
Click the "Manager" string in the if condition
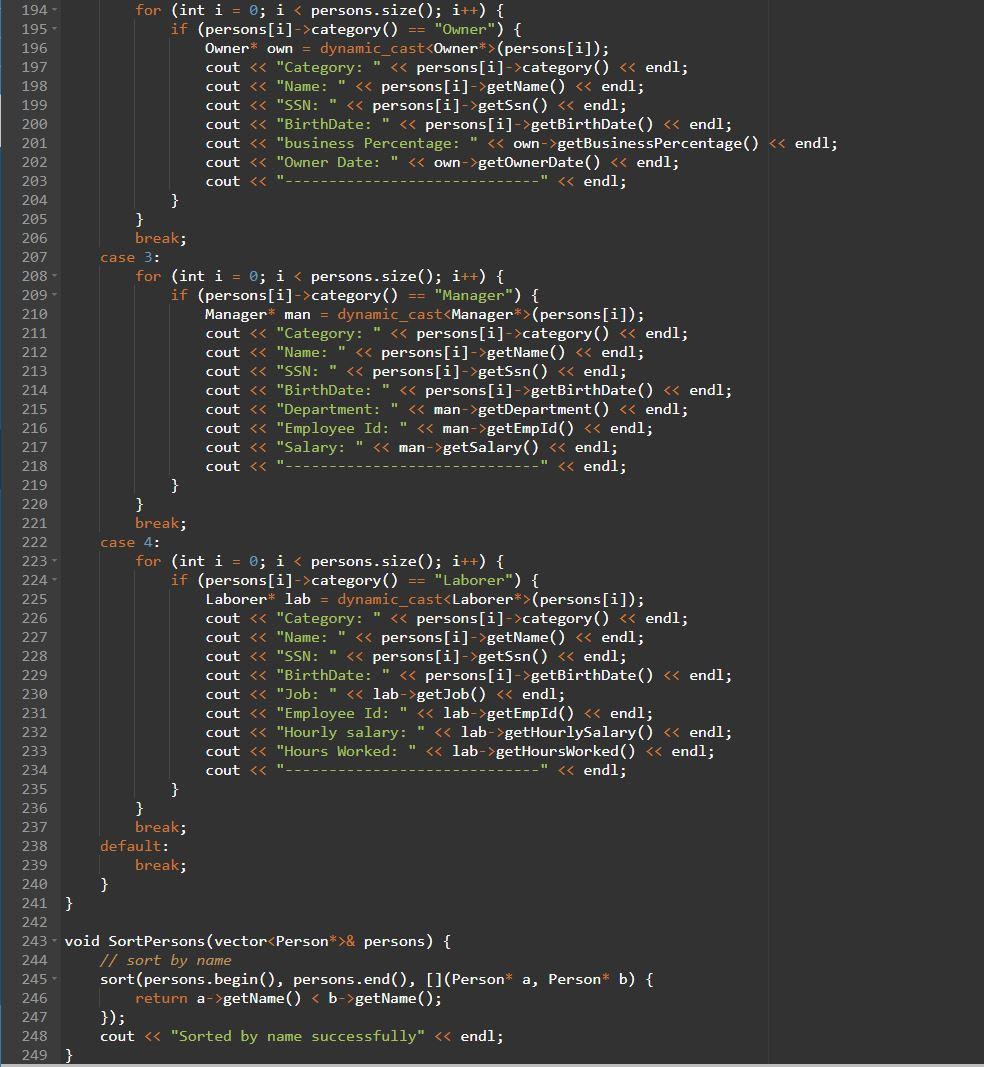[x=473, y=295]
